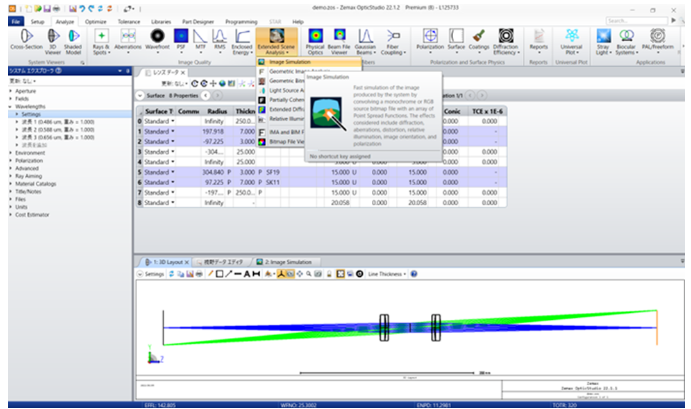691x409 pixels.
Task: Open the Aberrations analysis menu
Action: (128, 41)
